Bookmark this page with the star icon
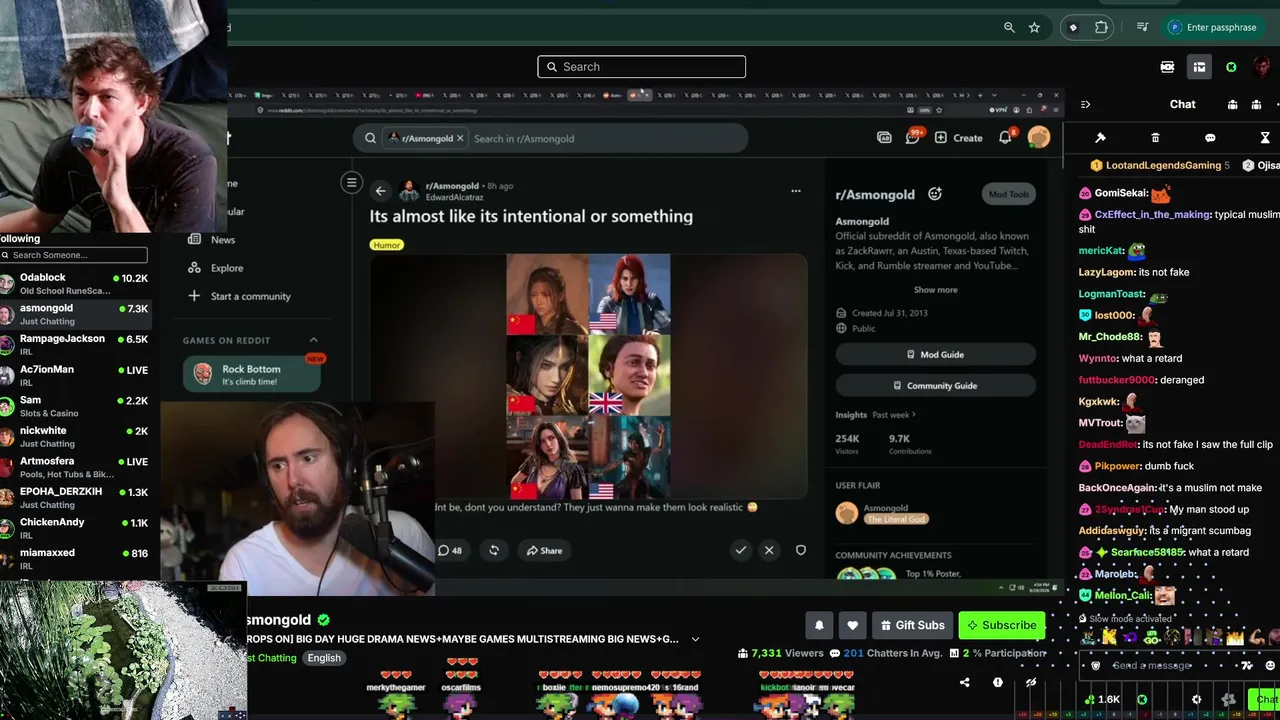The width and height of the screenshot is (1280, 720). [1035, 27]
